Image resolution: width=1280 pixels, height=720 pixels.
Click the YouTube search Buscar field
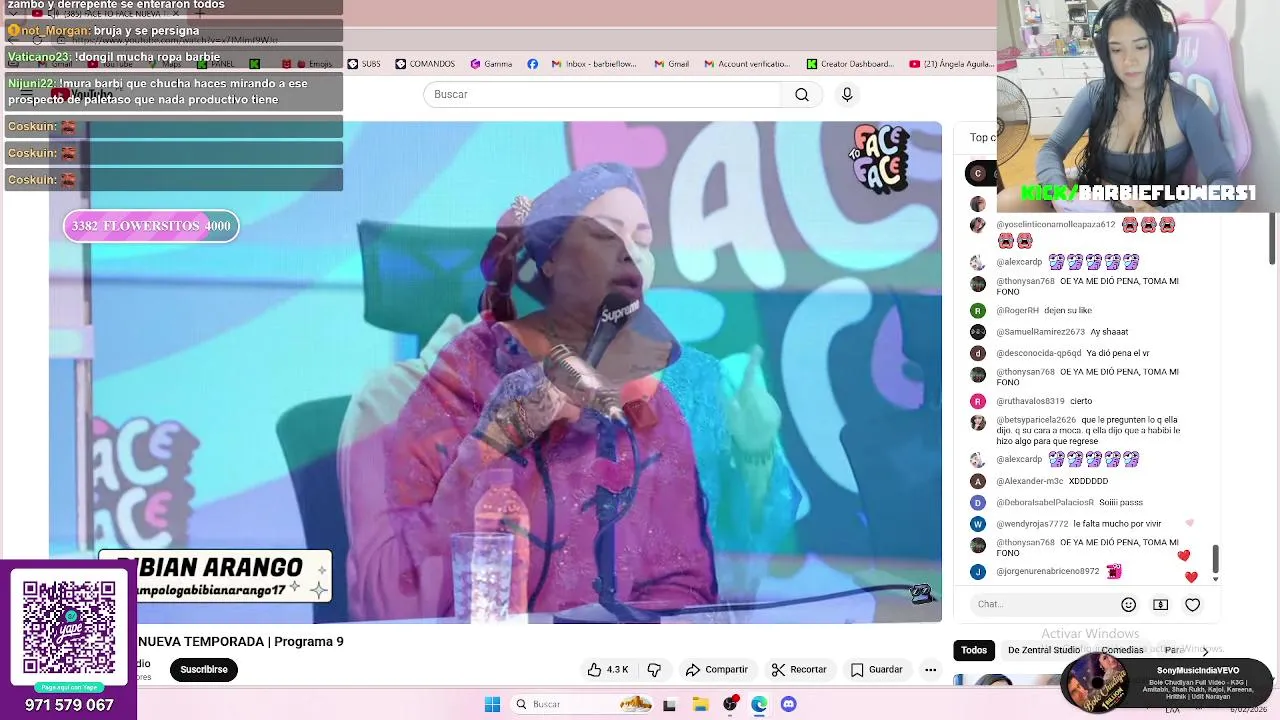604,94
